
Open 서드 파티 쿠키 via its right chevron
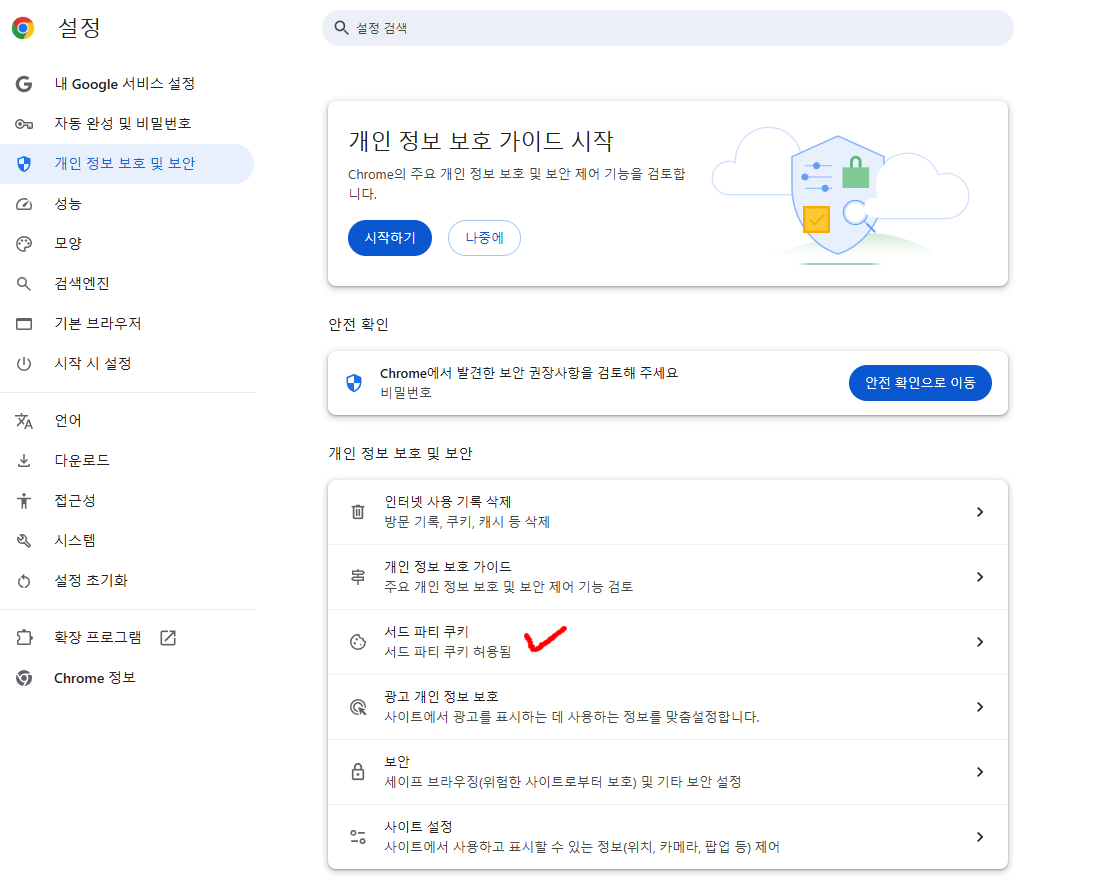(x=980, y=642)
